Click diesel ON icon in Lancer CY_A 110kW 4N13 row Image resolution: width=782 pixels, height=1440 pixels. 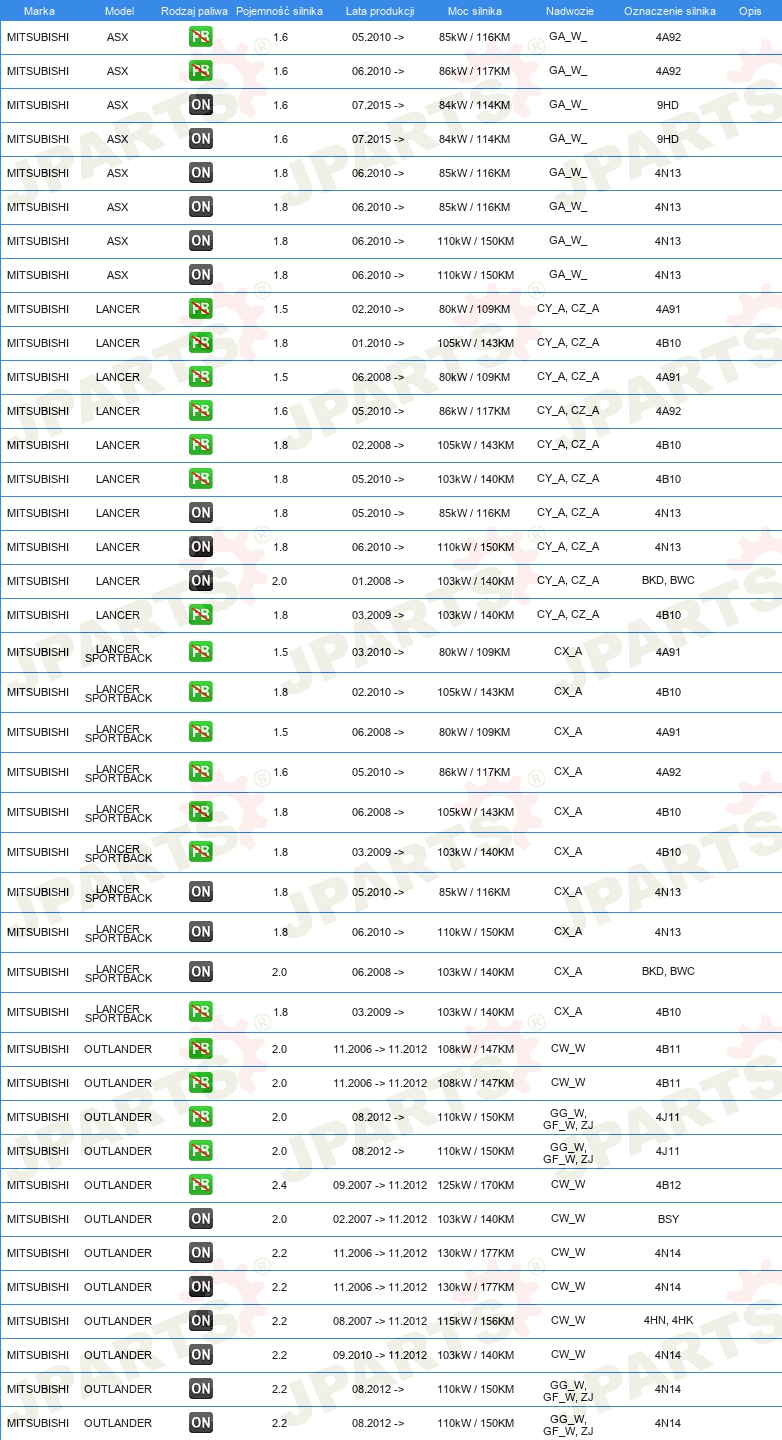point(201,547)
